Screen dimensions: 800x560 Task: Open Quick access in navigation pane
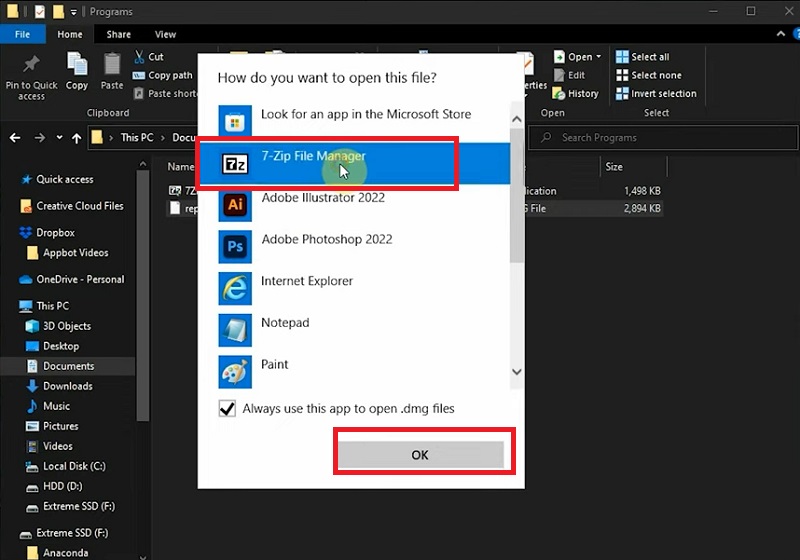(65, 180)
